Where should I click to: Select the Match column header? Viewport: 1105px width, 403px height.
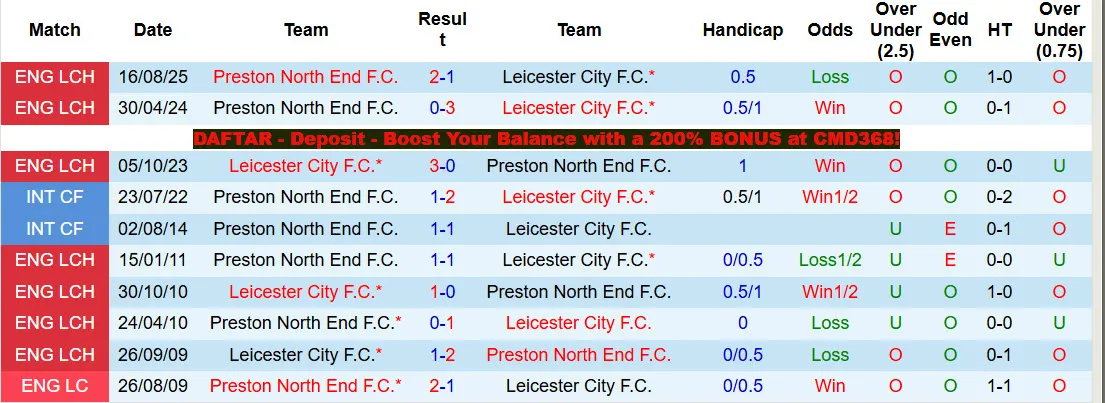[x=55, y=30]
